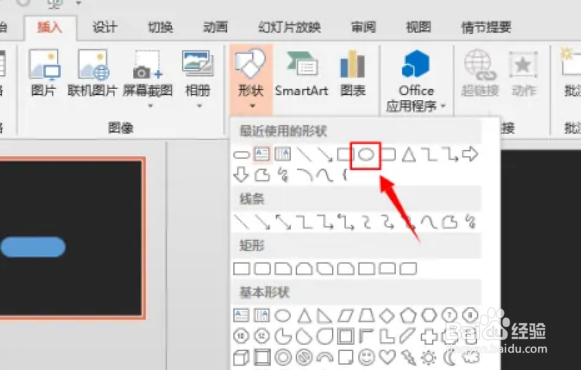581x370 pixels.
Task: Select the Snip Same Side Corner Rectangle
Action: [304, 269]
